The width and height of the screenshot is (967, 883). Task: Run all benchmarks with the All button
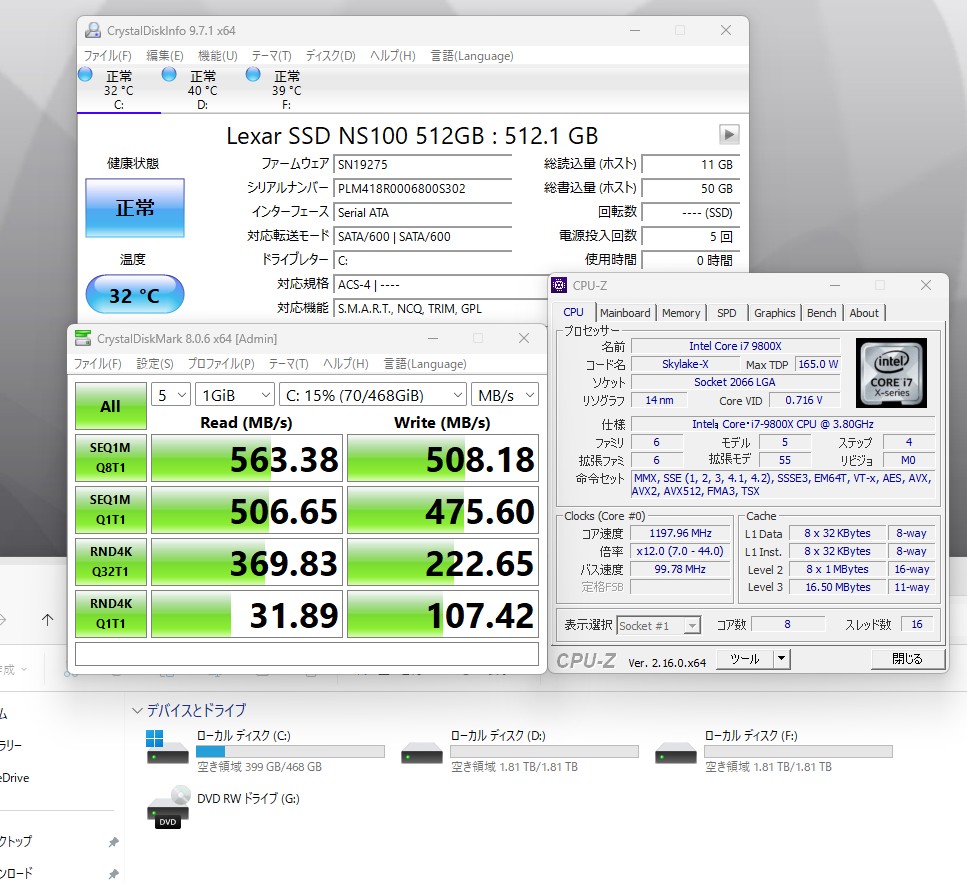coord(110,406)
